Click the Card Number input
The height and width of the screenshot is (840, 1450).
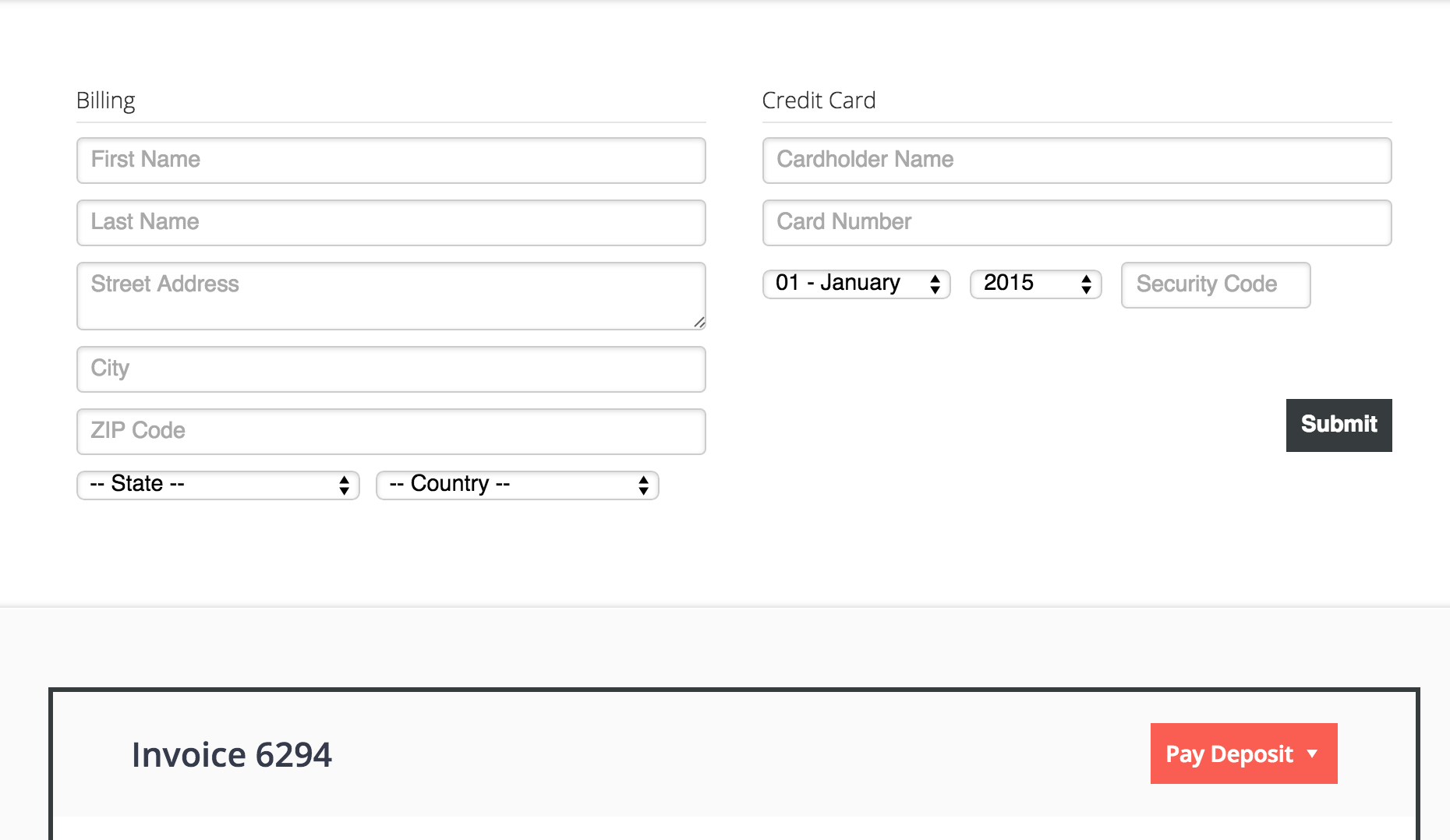[1077, 223]
